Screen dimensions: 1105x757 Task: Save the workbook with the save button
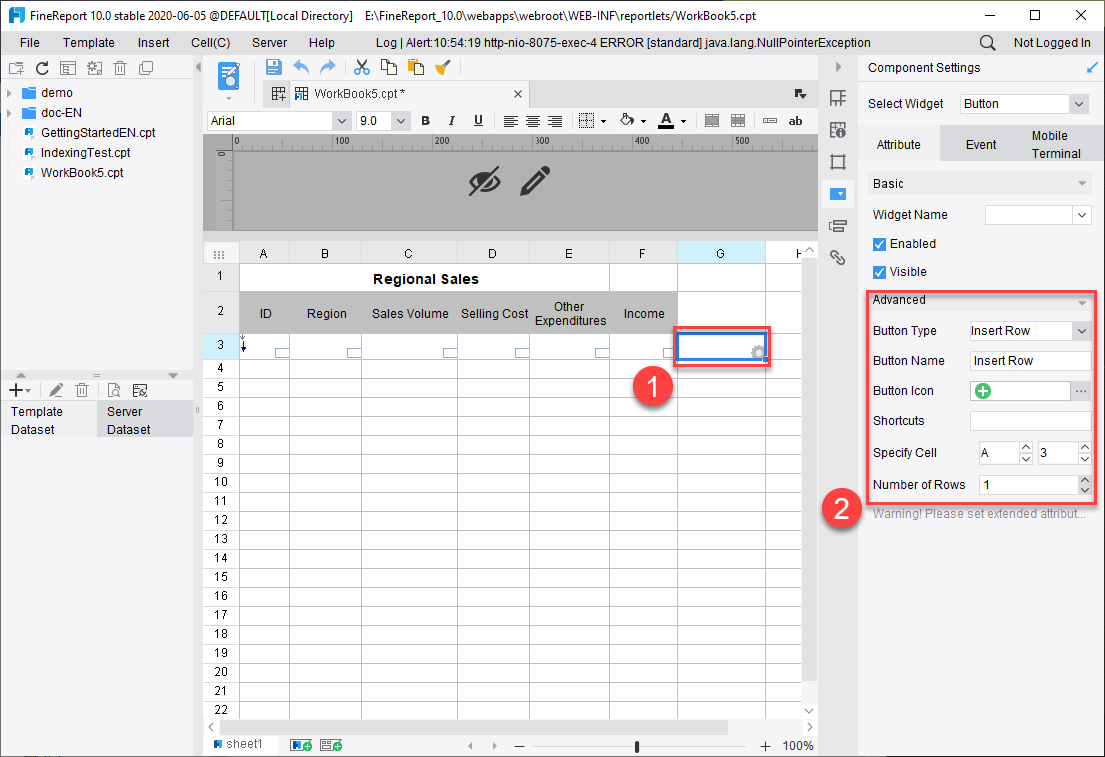(273, 66)
